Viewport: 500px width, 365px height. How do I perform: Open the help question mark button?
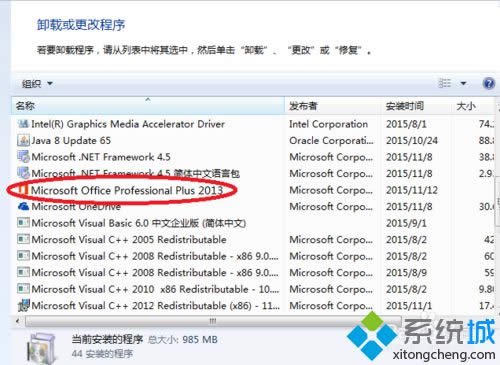[489, 83]
